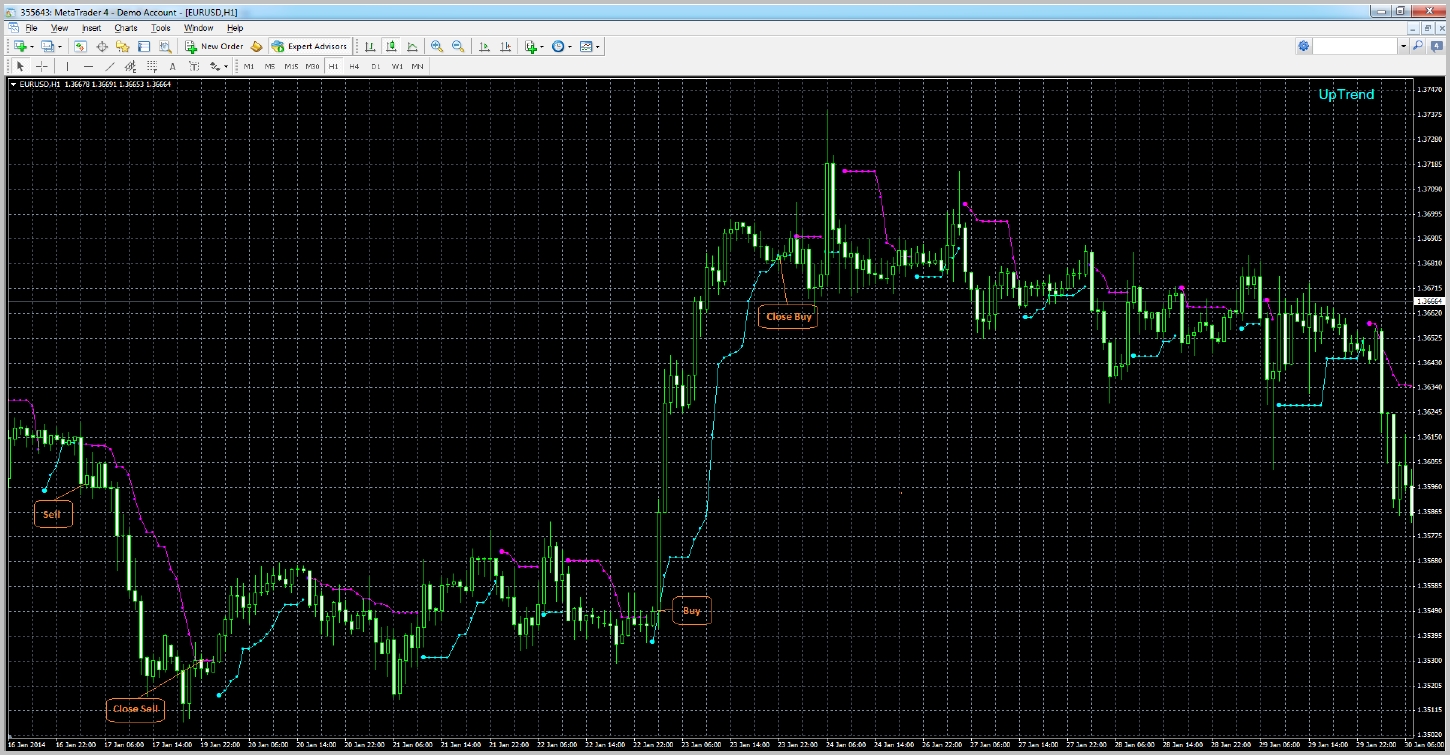Click the UpTrend indicator label
The width and height of the screenshot is (1450, 755).
click(1346, 94)
